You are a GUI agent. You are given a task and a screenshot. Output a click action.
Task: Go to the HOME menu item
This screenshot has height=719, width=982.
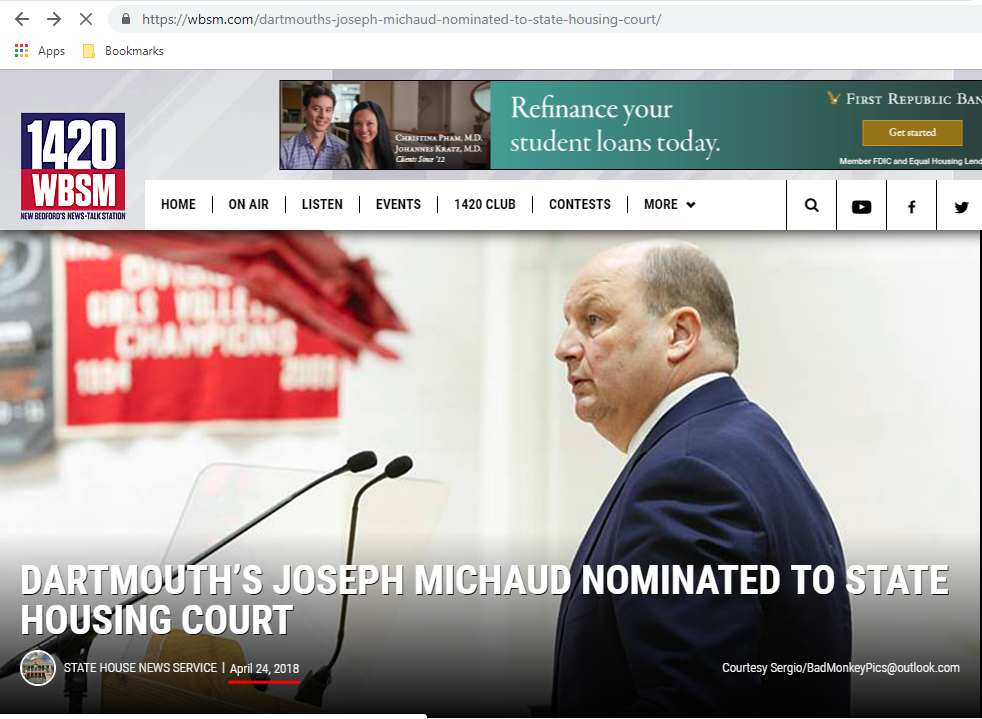(178, 204)
